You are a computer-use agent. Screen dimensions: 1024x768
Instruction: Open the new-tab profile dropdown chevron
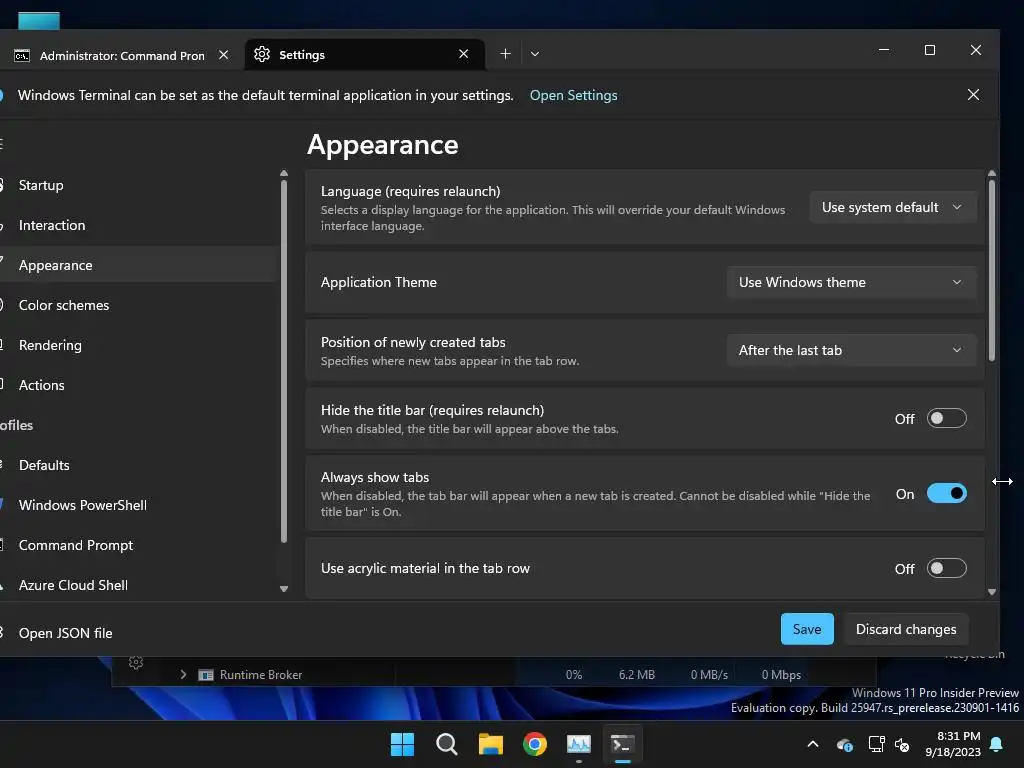tap(535, 54)
